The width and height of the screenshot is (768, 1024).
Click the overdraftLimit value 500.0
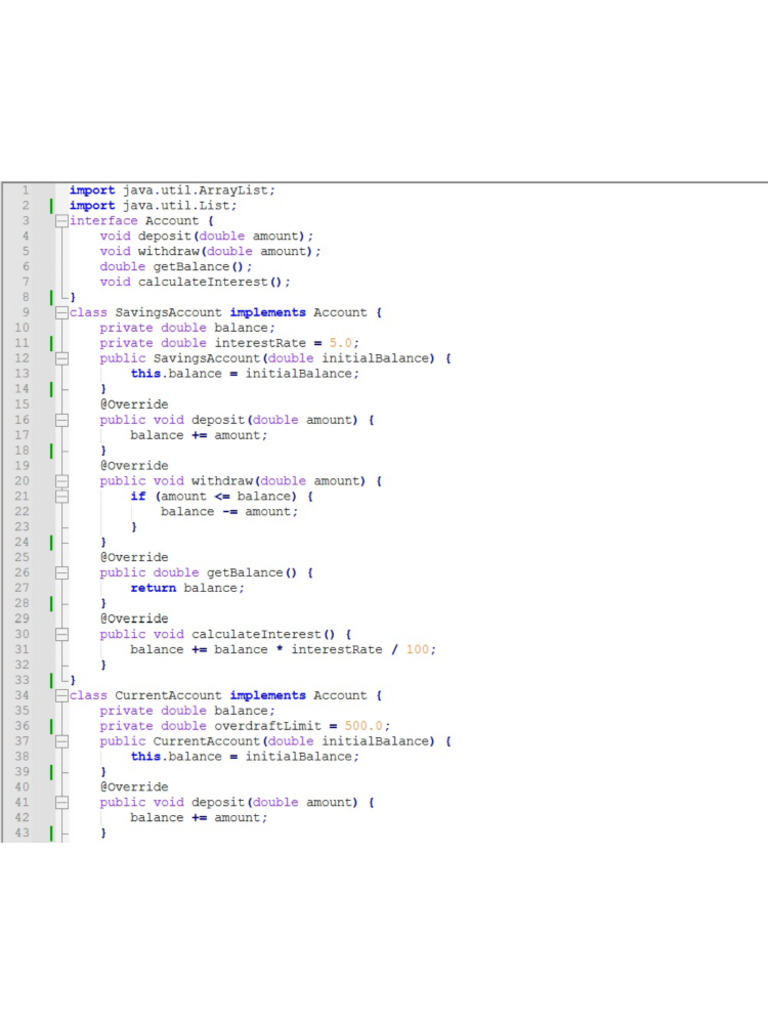pyautogui.click(x=364, y=726)
